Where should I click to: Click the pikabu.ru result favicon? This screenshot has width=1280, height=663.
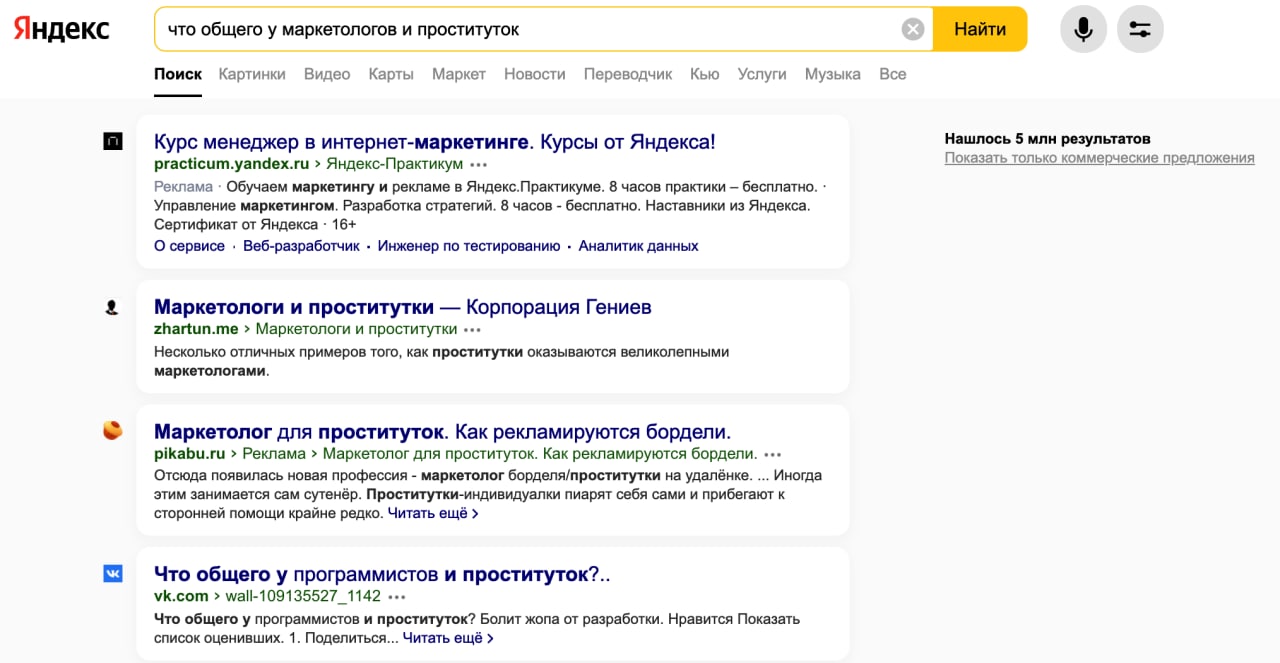click(113, 431)
